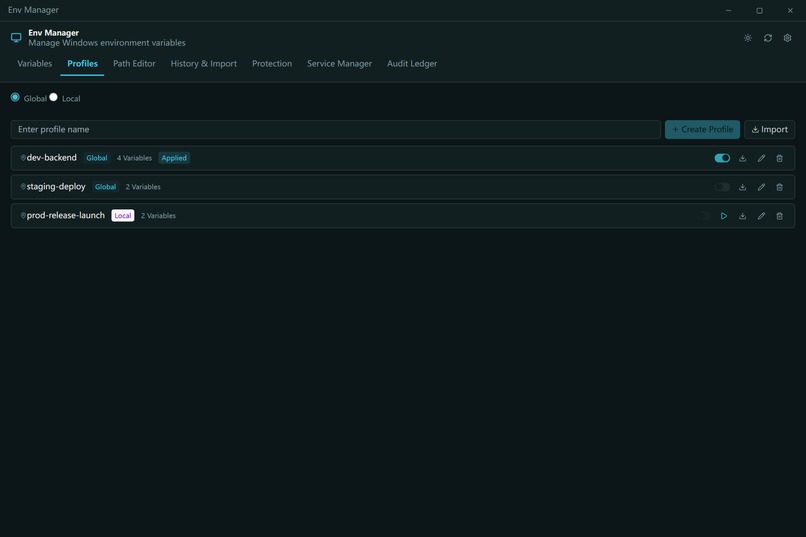
Task: Select the Profiles tab
Action: point(82,64)
